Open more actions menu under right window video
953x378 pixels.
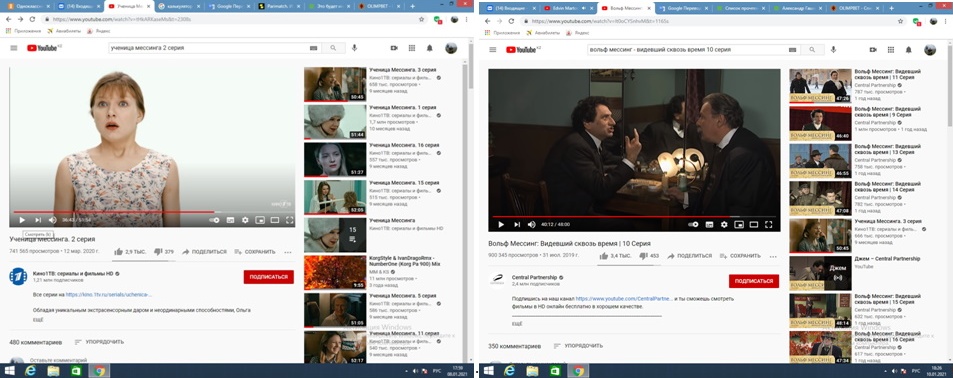[773, 256]
